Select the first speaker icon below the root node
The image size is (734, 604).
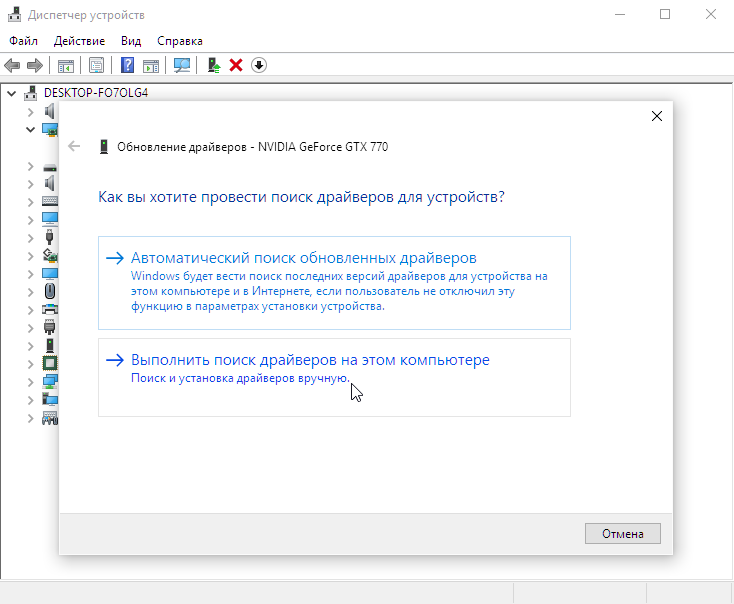click(50, 111)
